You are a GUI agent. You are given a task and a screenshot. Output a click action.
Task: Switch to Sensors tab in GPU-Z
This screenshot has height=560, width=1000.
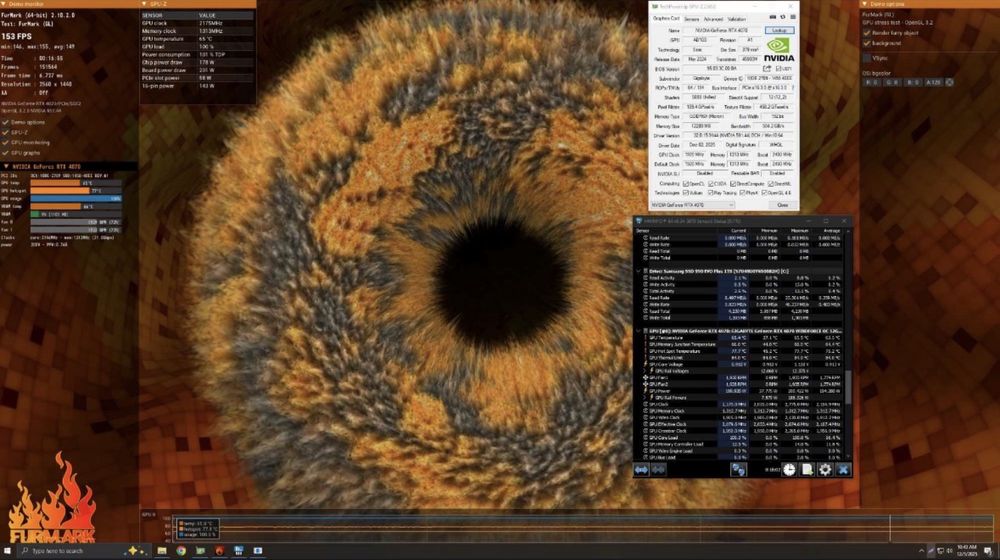click(692, 19)
